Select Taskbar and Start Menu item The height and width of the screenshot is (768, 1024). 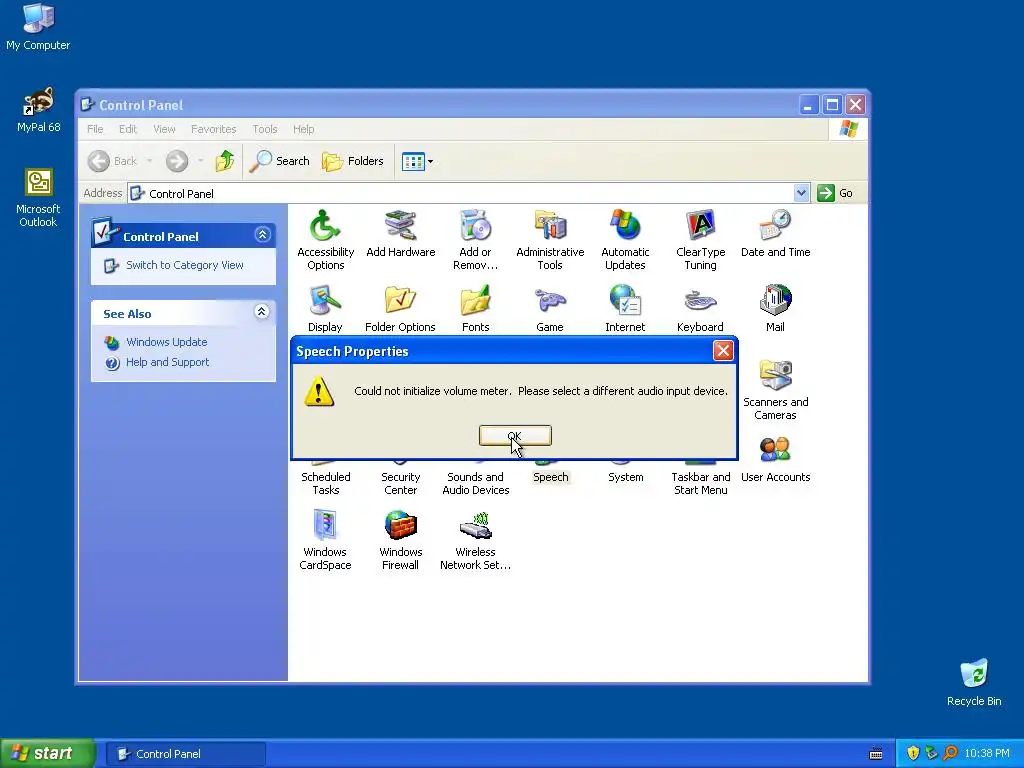(701, 483)
